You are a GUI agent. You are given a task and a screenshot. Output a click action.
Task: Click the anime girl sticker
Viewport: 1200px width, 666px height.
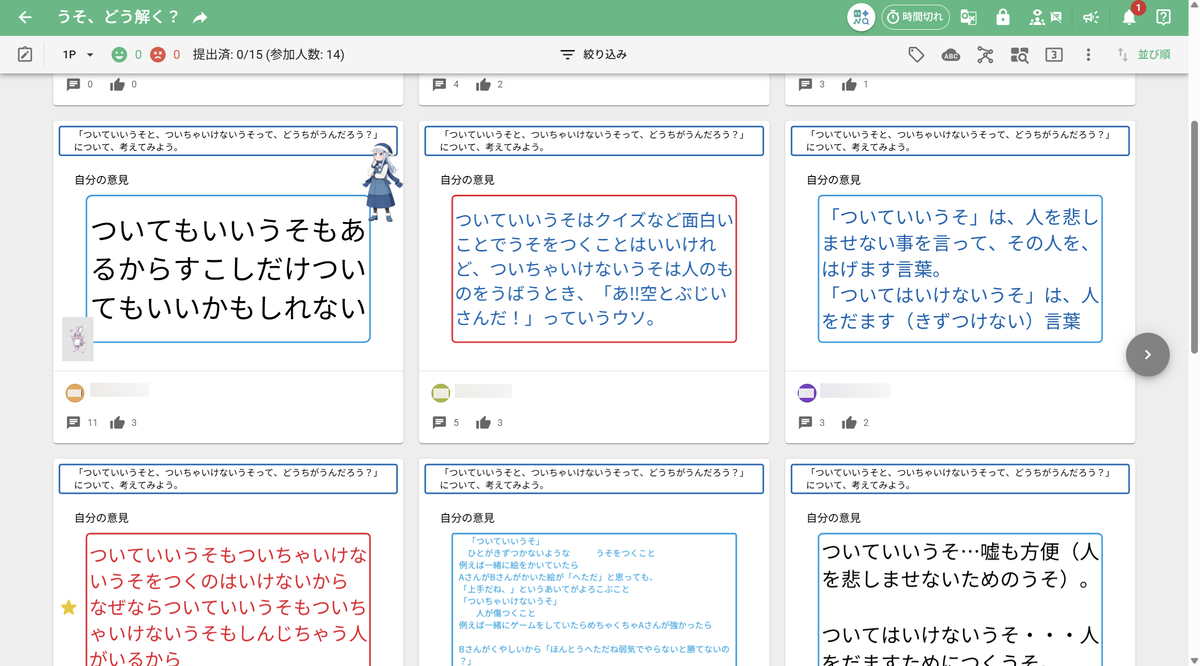pyautogui.click(x=382, y=181)
